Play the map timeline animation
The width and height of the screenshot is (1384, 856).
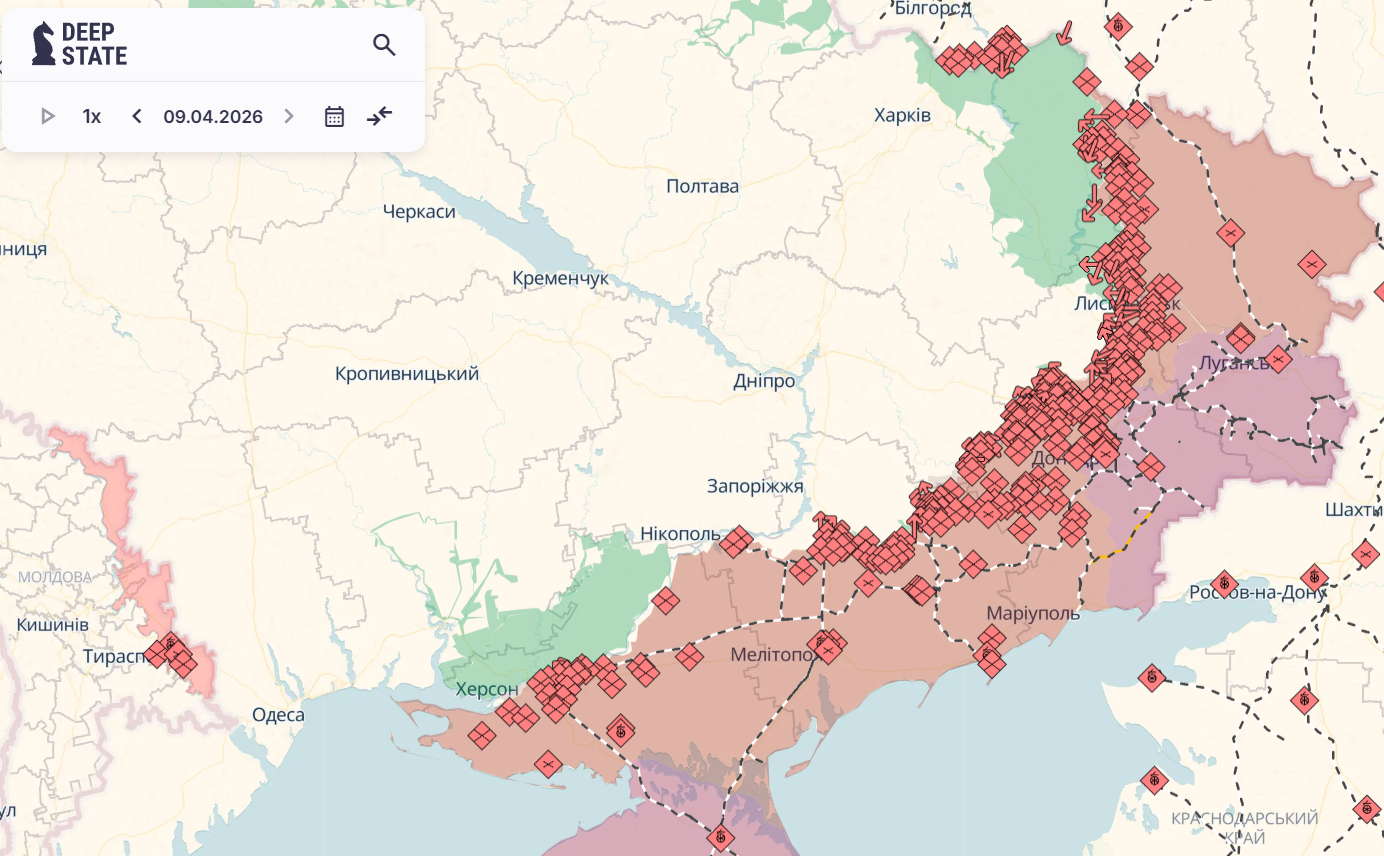(47, 116)
